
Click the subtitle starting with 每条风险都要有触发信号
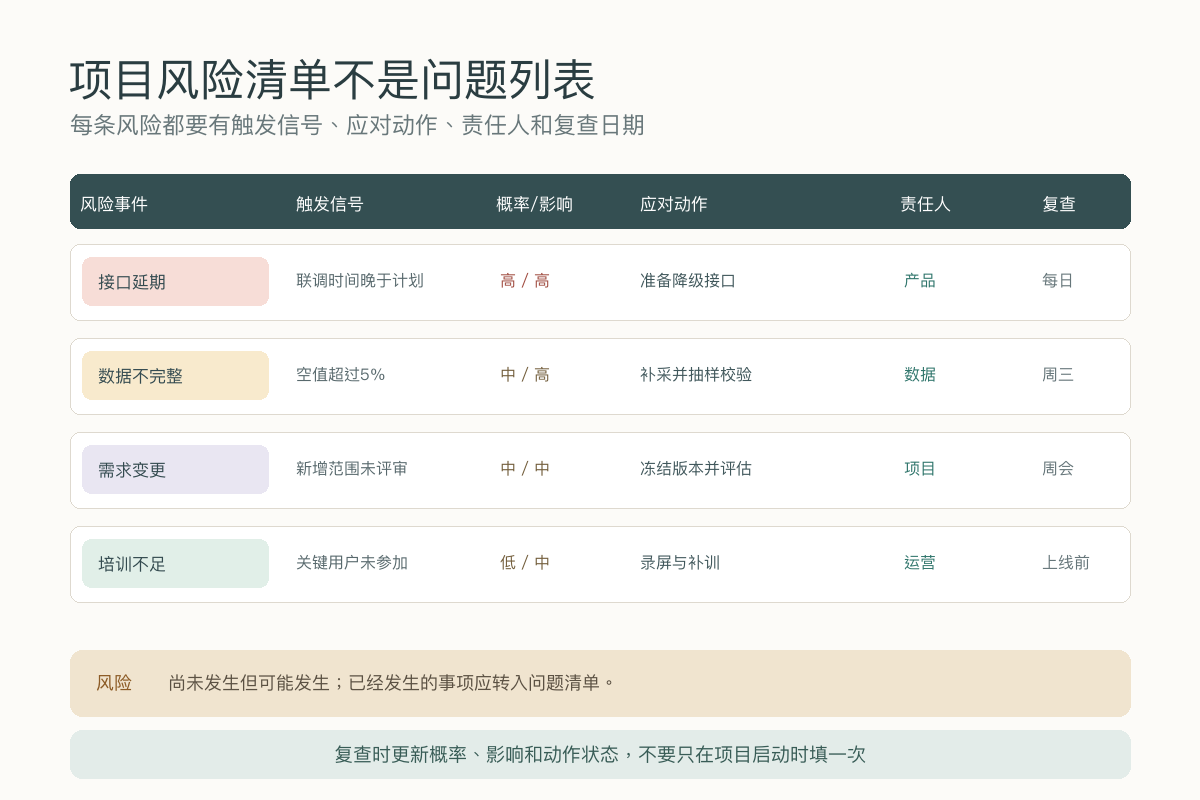coord(357,125)
